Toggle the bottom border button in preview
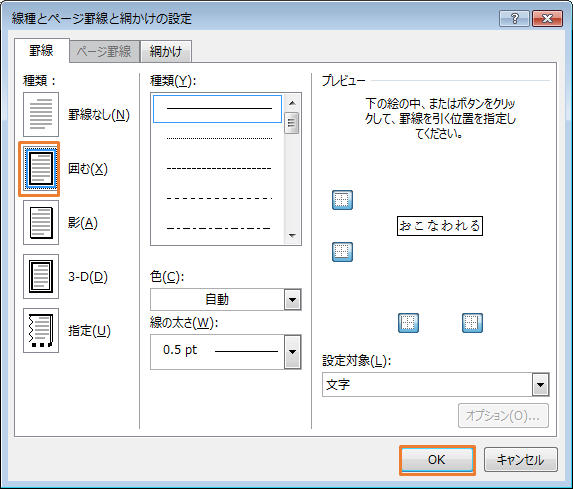The width and height of the screenshot is (573, 489). coord(342,252)
